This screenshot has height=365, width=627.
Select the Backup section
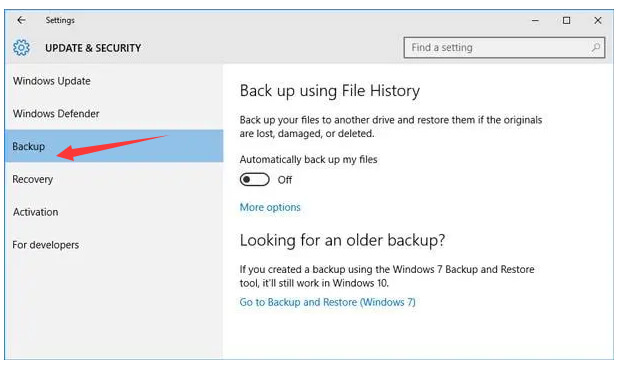114,146
